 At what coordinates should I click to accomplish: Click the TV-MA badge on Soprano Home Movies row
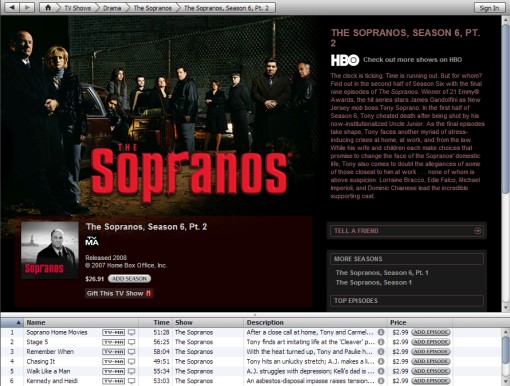[x=114, y=332]
